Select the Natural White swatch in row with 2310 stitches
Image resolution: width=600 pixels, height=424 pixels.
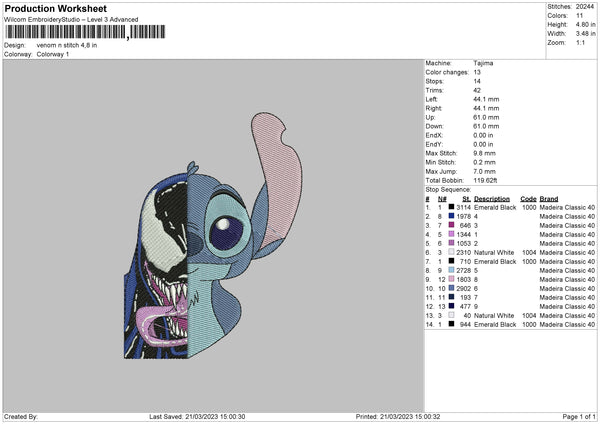452,252
